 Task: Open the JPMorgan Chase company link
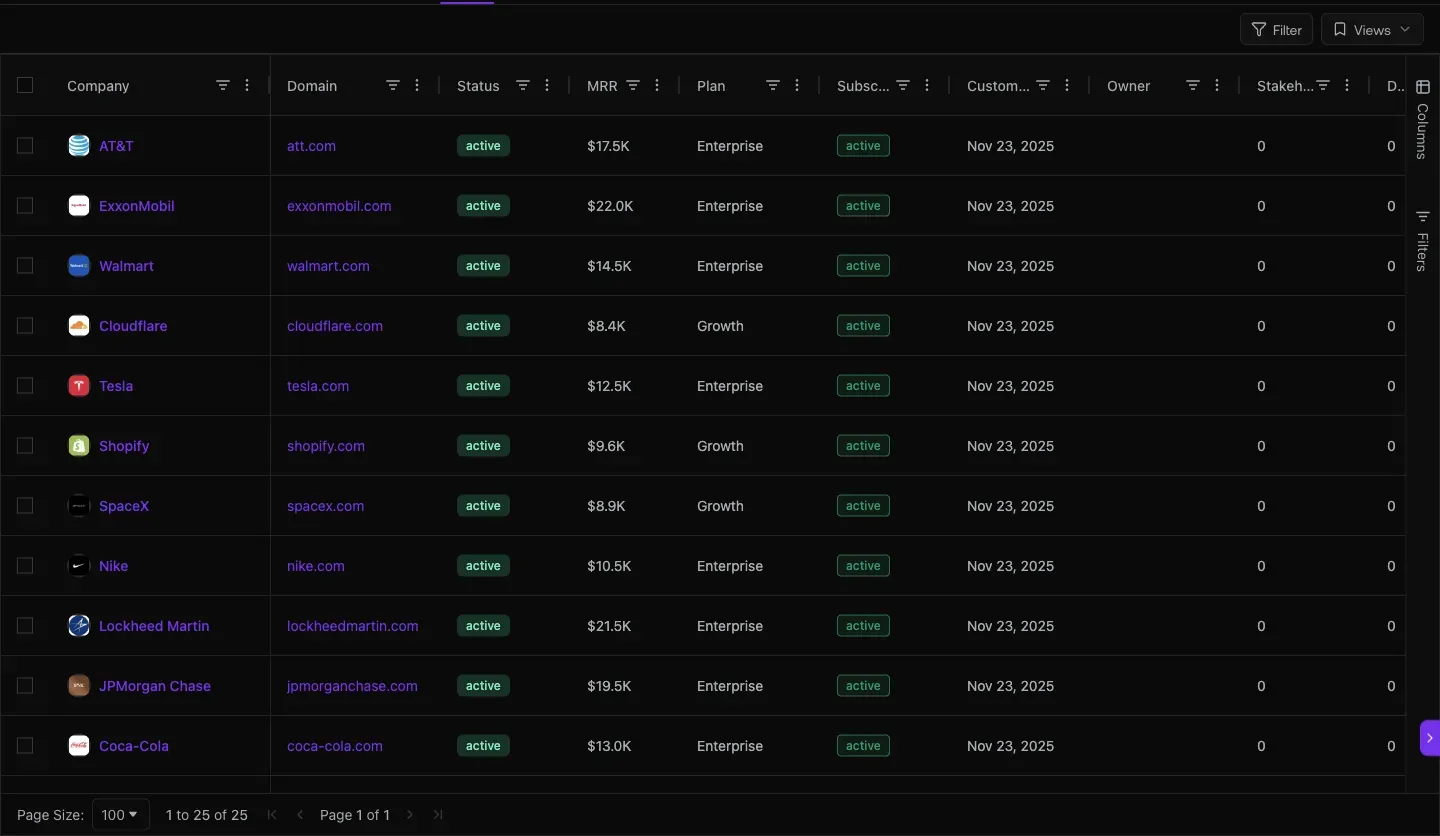coord(155,686)
